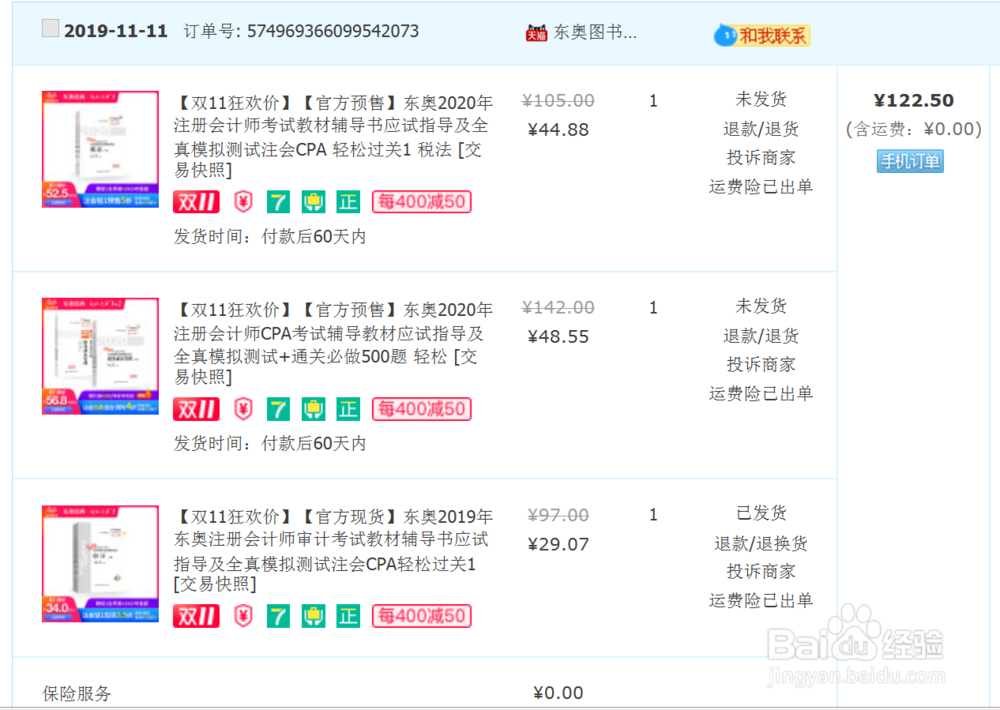Open the 通关必做500题 book thumbnail
The image size is (1000, 710).
(100, 356)
